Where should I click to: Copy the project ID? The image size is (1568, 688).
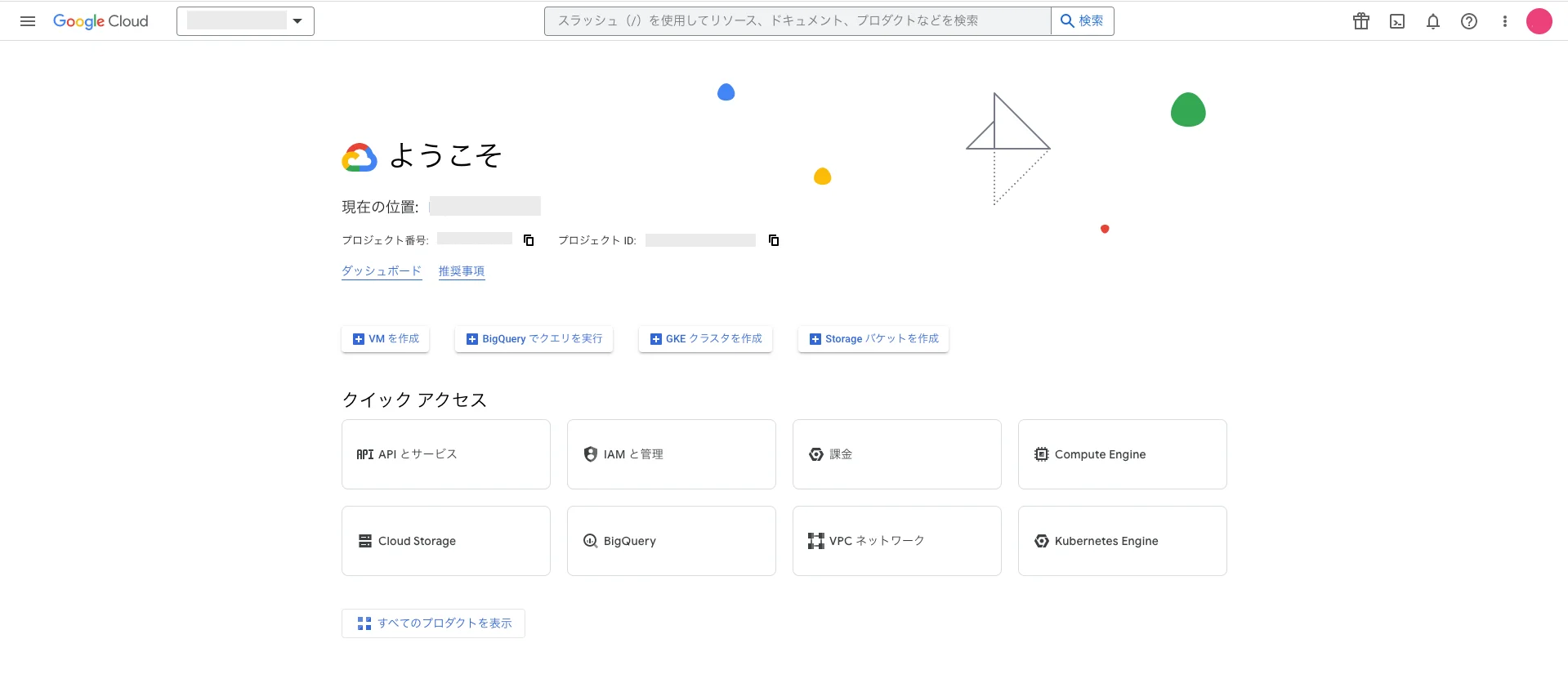point(774,240)
